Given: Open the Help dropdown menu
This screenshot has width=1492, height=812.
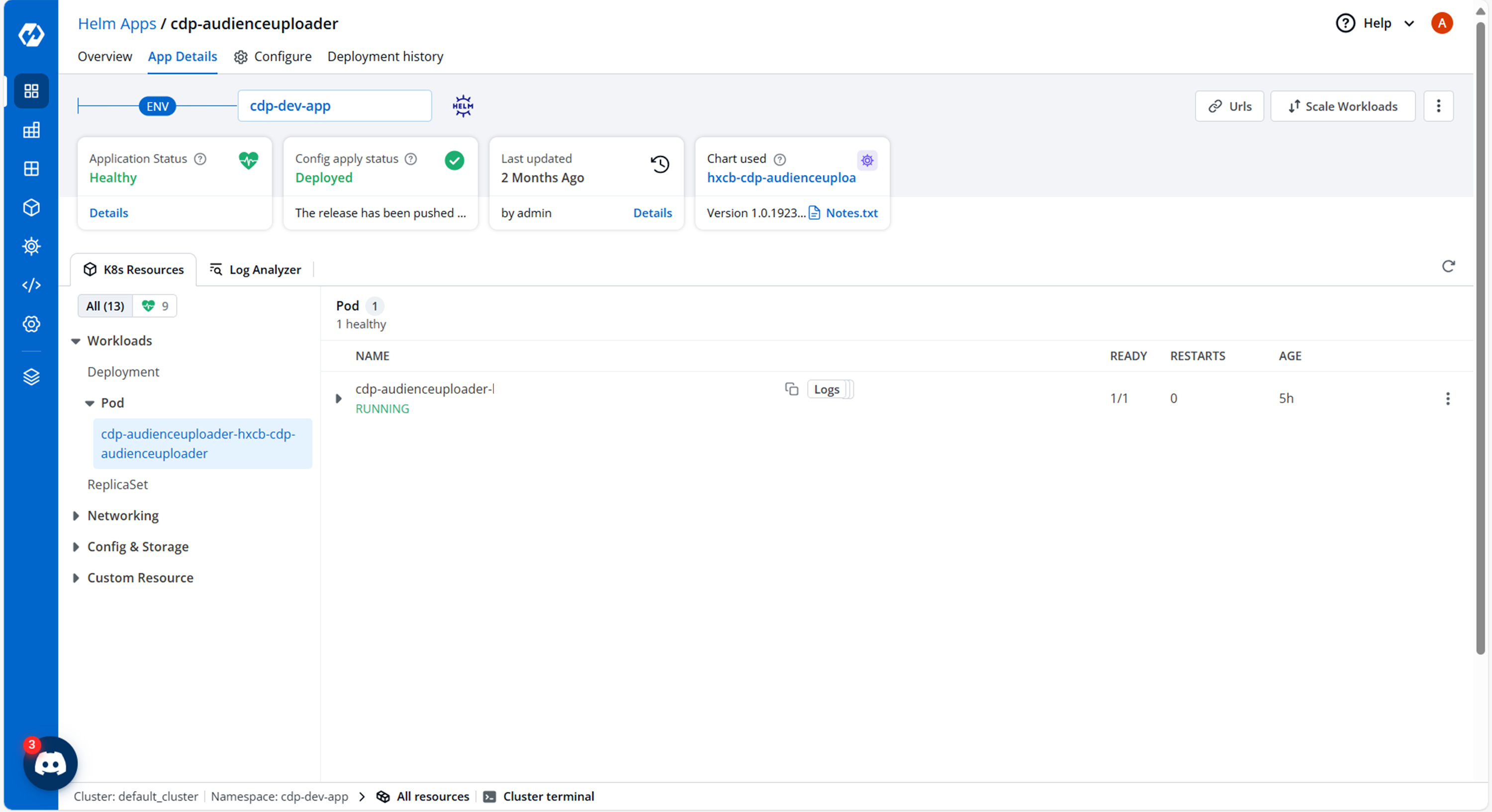Looking at the screenshot, I should pyautogui.click(x=1377, y=23).
